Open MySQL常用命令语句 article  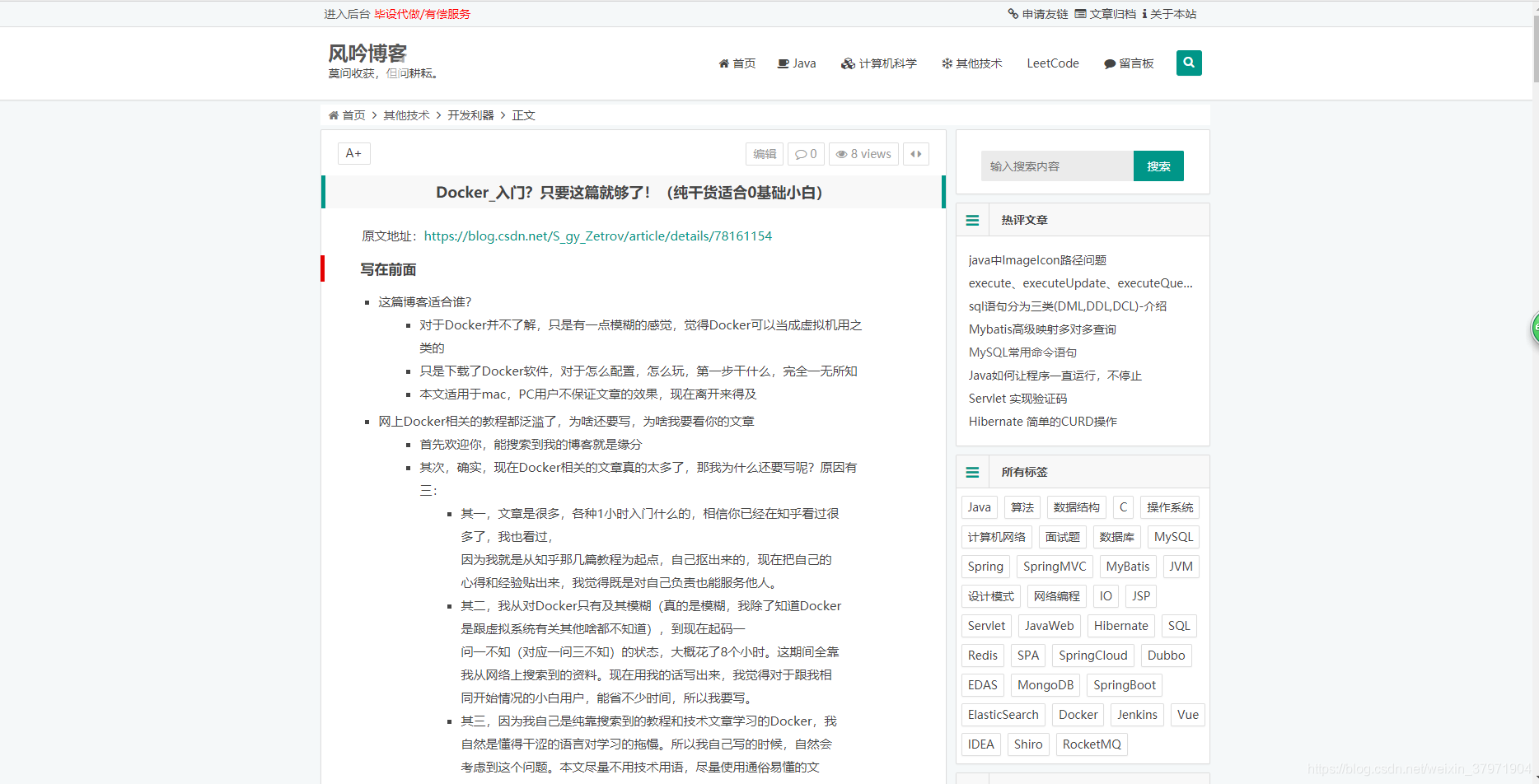(1022, 352)
